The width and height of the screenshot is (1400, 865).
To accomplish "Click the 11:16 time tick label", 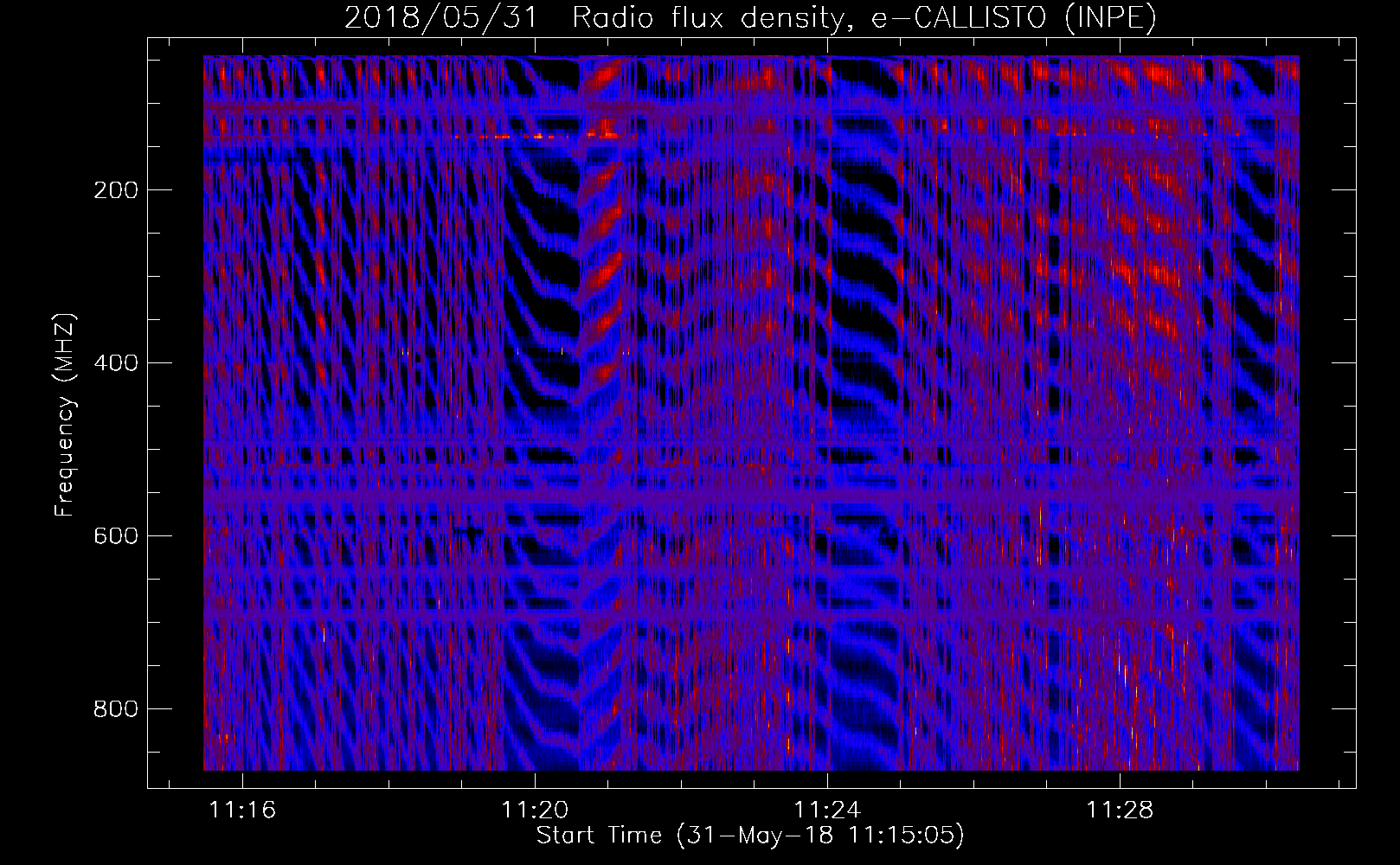I will [x=242, y=810].
